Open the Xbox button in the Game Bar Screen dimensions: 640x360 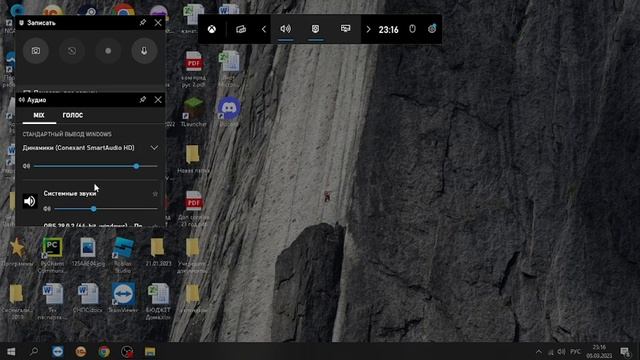point(212,29)
